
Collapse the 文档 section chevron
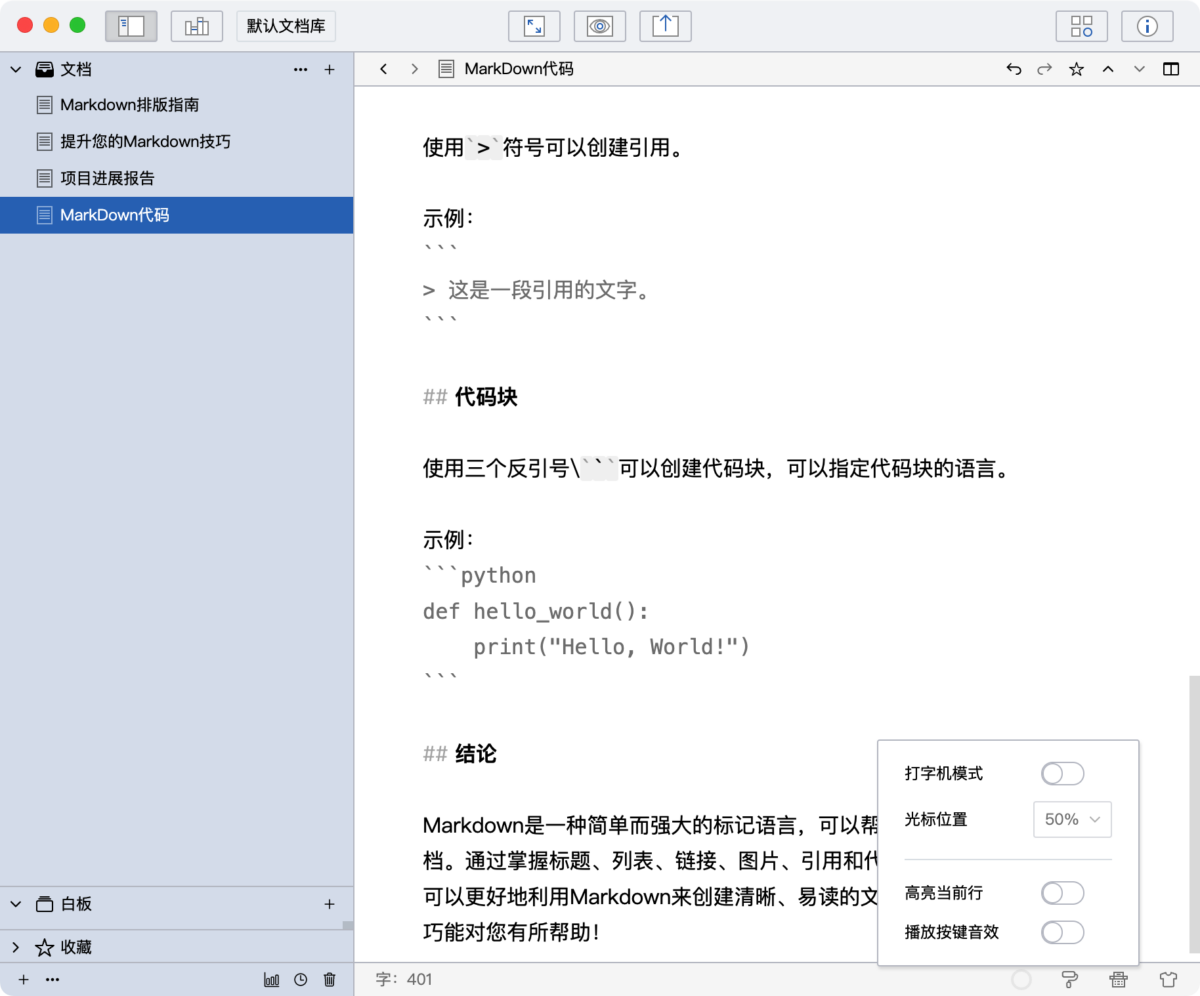(x=16, y=70)
